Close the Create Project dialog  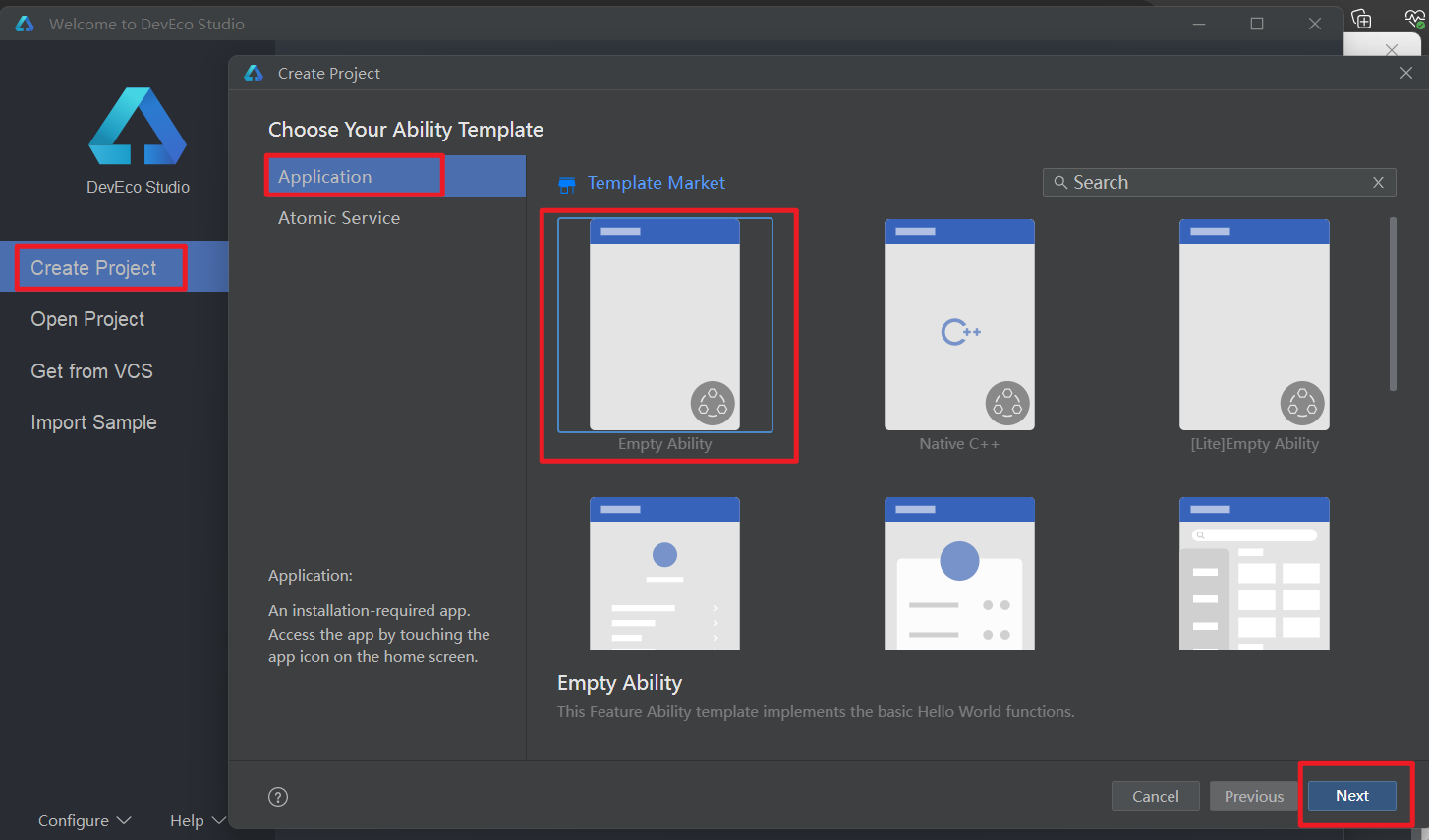(x=1406, y=73)
